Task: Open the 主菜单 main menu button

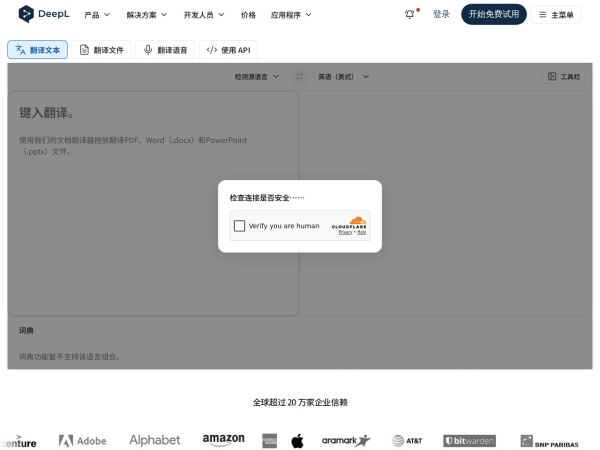Action: pyautogui.click(x=556, y=15)
